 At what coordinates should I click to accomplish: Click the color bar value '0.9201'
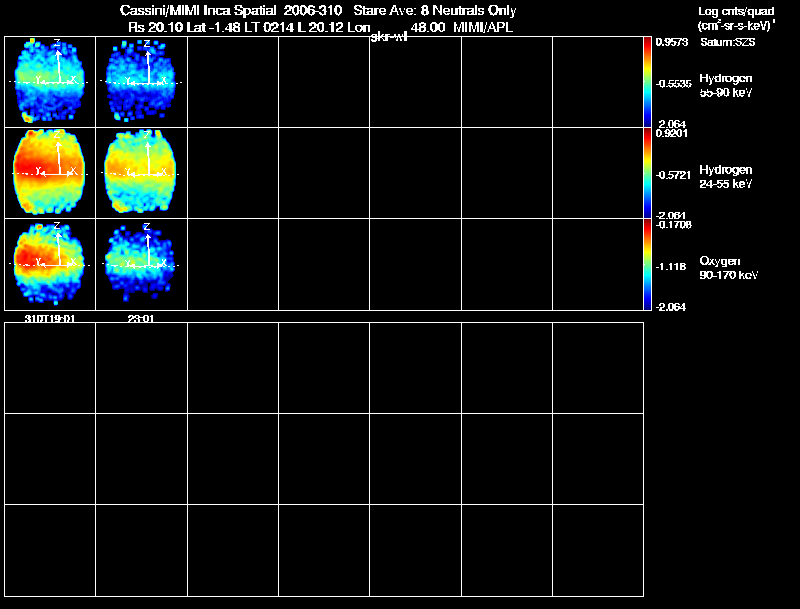click(x=671, y=134)
